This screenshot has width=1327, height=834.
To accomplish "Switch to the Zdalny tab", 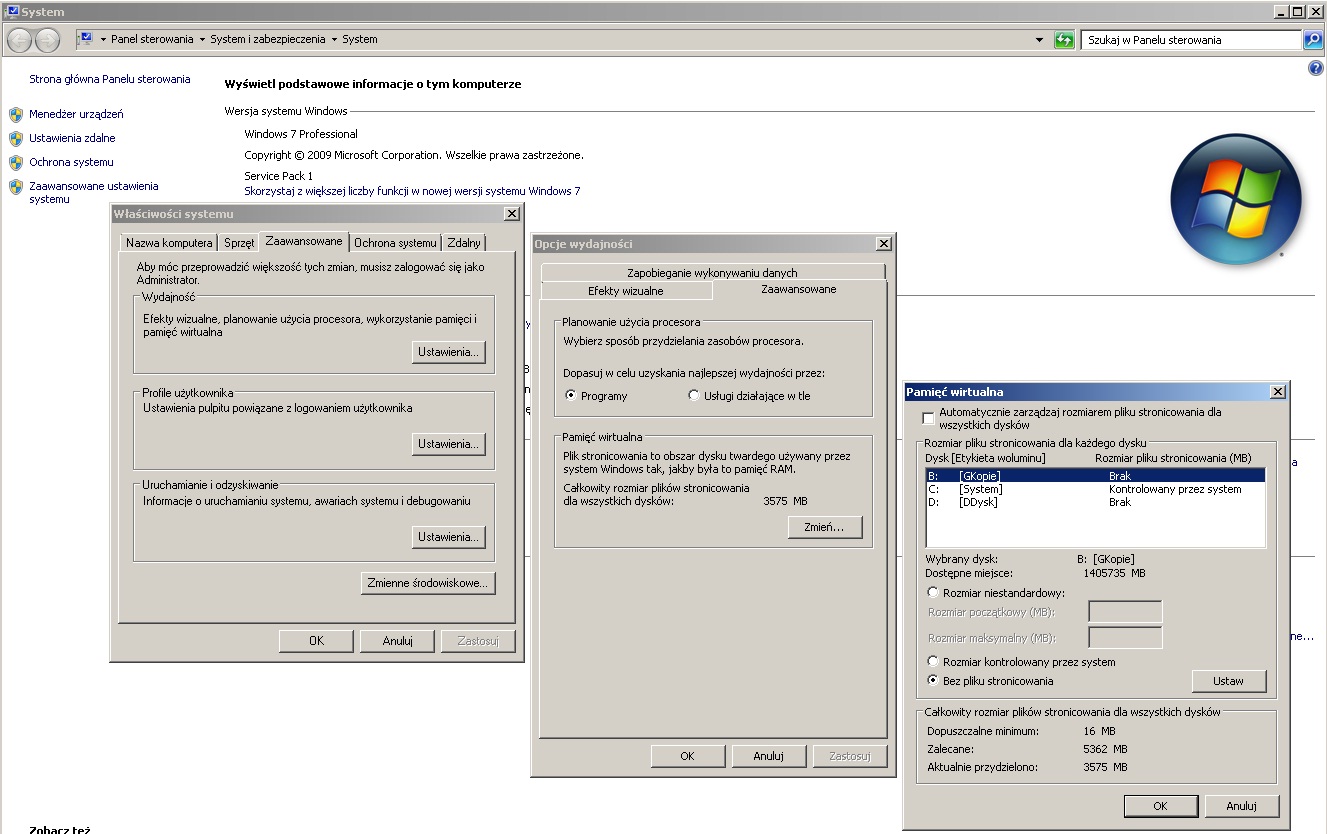I will 464,243.
